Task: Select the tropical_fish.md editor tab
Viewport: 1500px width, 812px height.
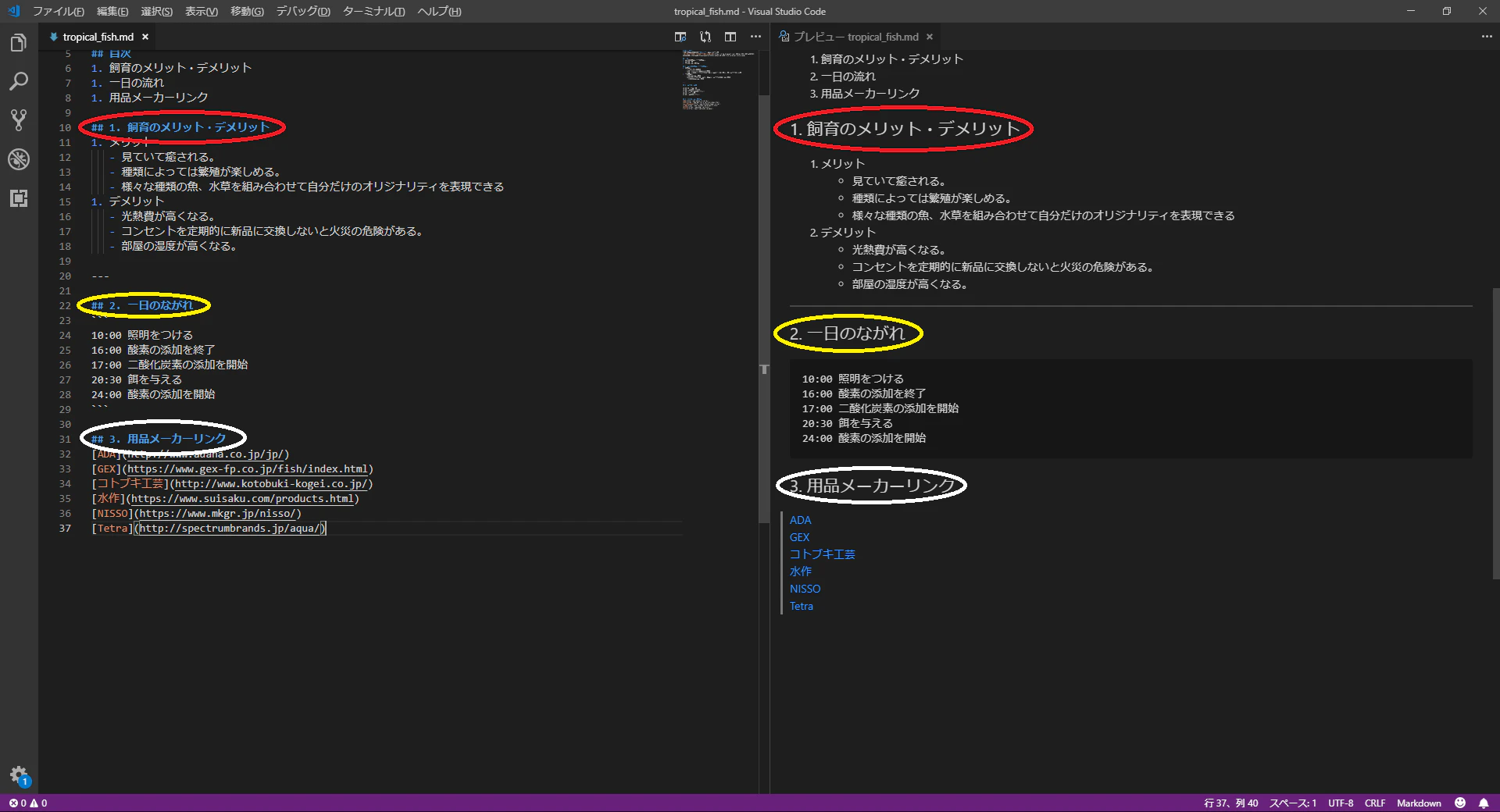Action: (x=97, y=37)
